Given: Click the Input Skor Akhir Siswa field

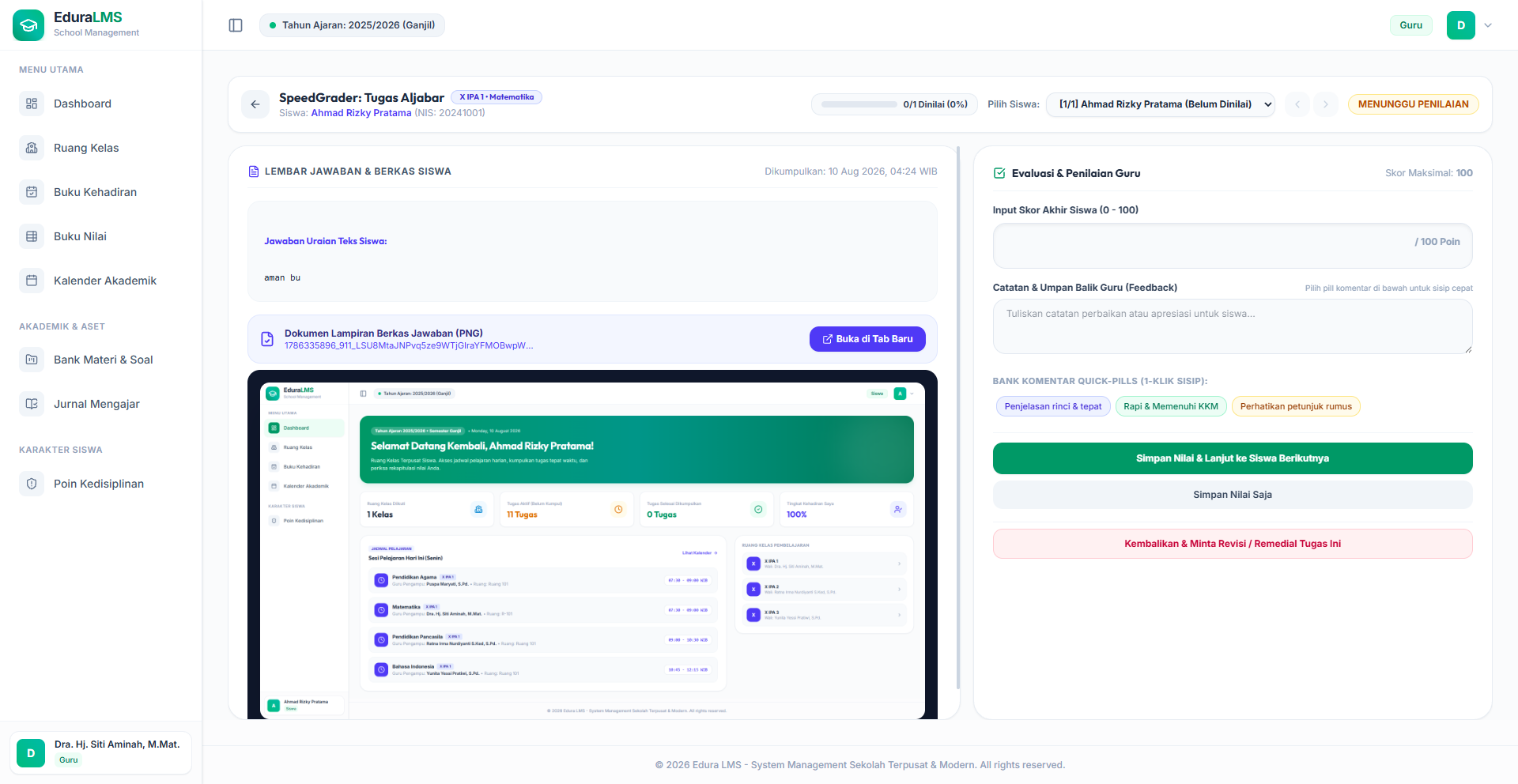Looking at the screenshot, I should 1233,246.
